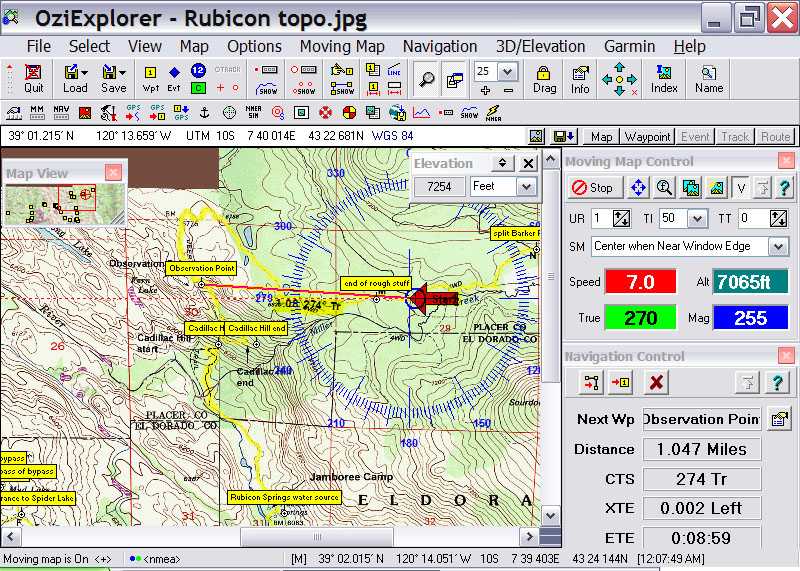Open the Elevation units Feet dropdown
The height and width of the screenshot is (571, 800).
527,187
